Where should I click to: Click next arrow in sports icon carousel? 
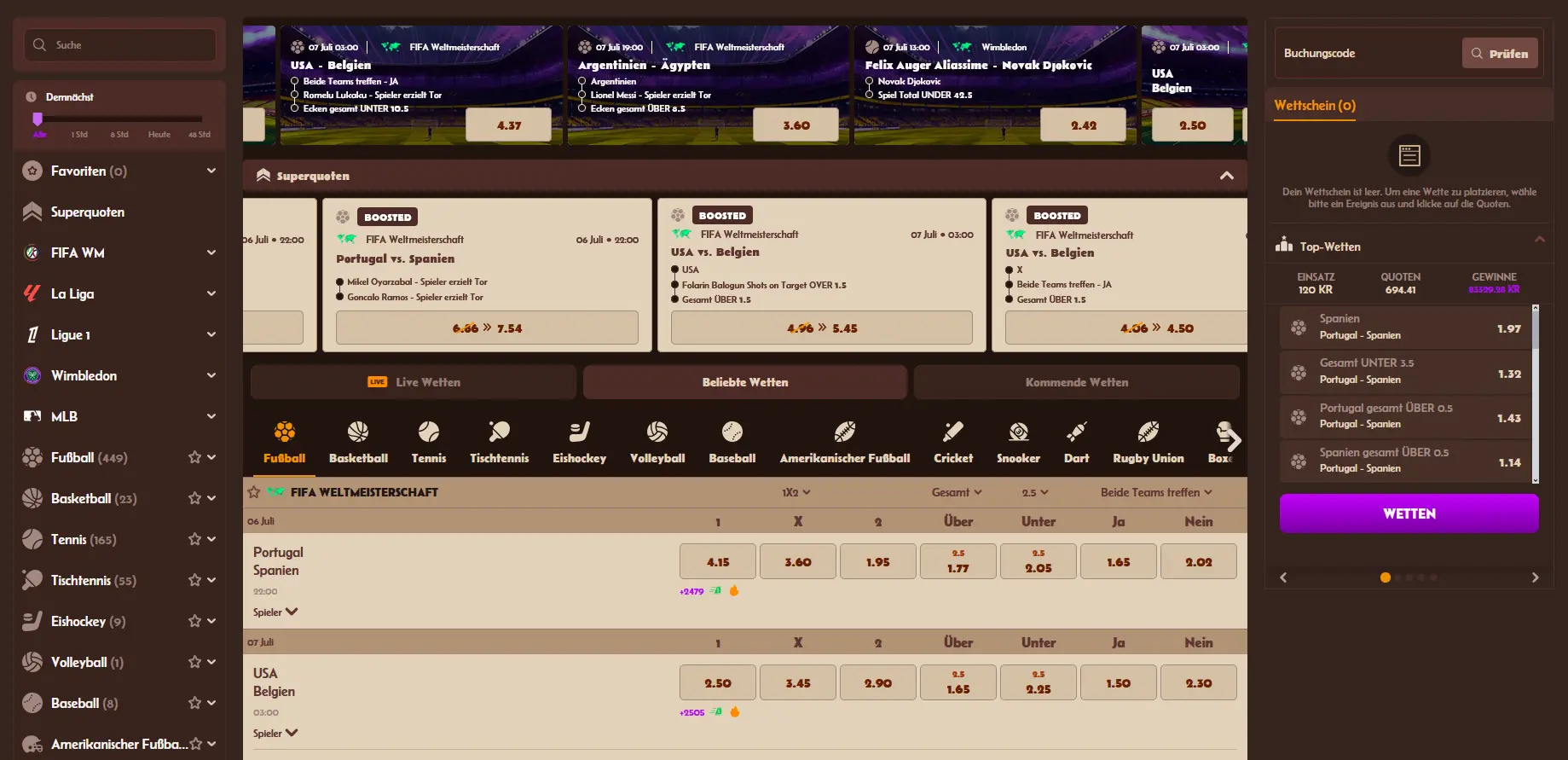point(1233,440)
